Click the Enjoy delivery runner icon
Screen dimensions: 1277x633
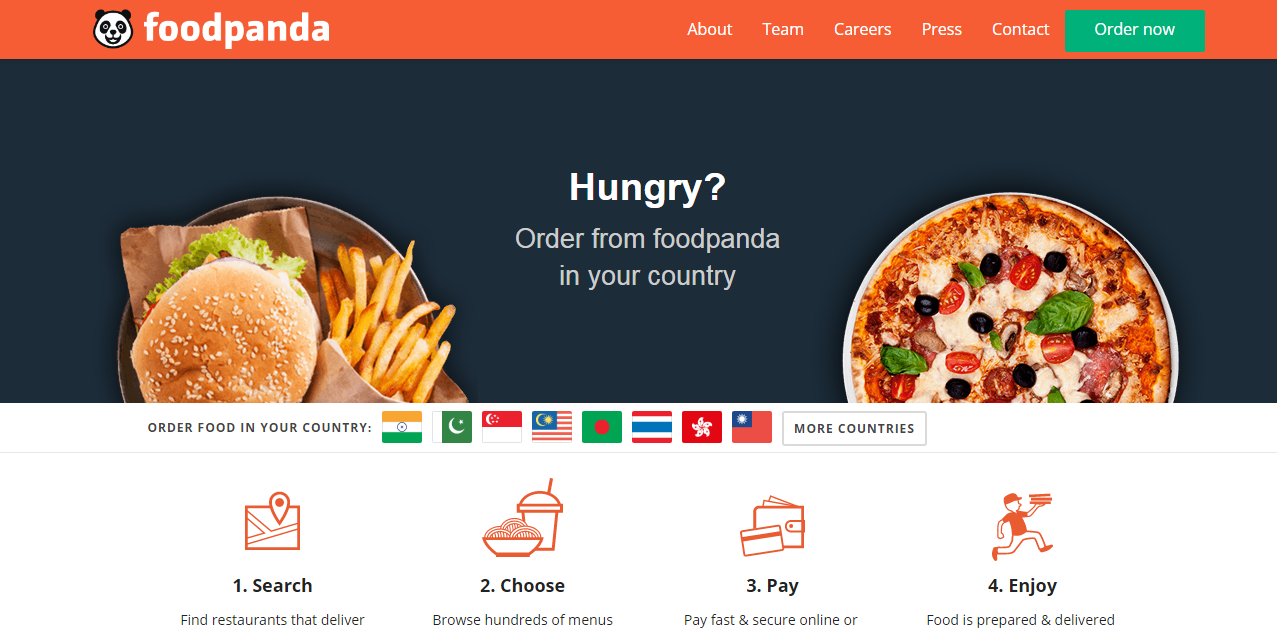[1021, 526]
